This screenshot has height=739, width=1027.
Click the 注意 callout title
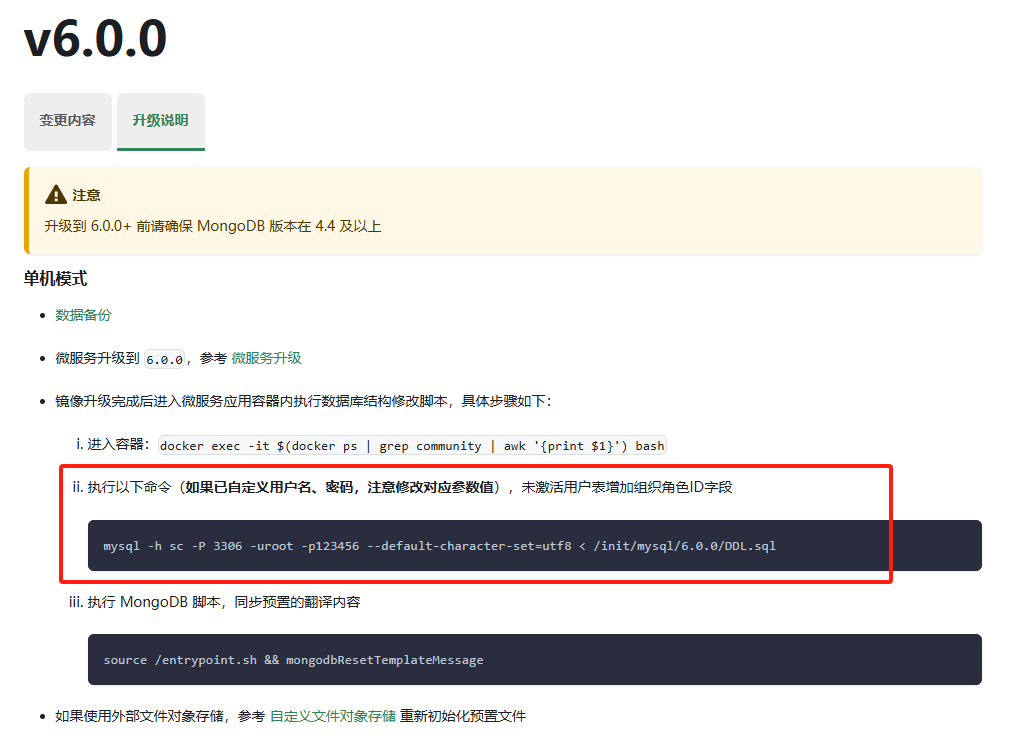coord(86,195)
